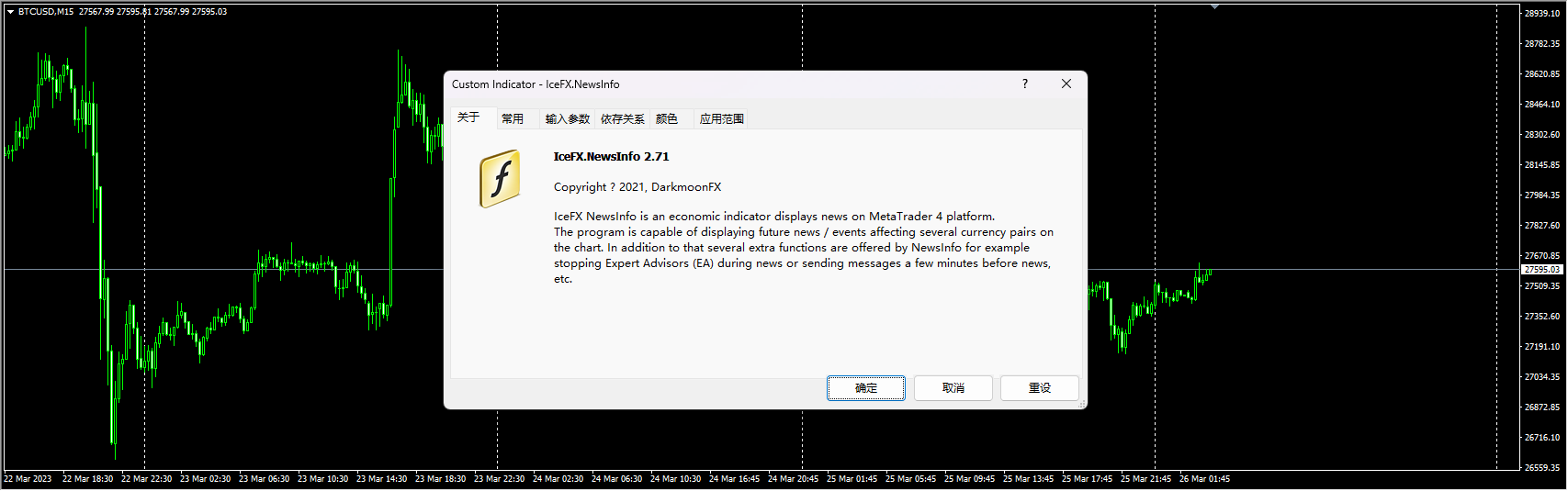Screen dimensions: 1568x491
Task: Click price scale value 27984.35
Action: point(1542,195)
